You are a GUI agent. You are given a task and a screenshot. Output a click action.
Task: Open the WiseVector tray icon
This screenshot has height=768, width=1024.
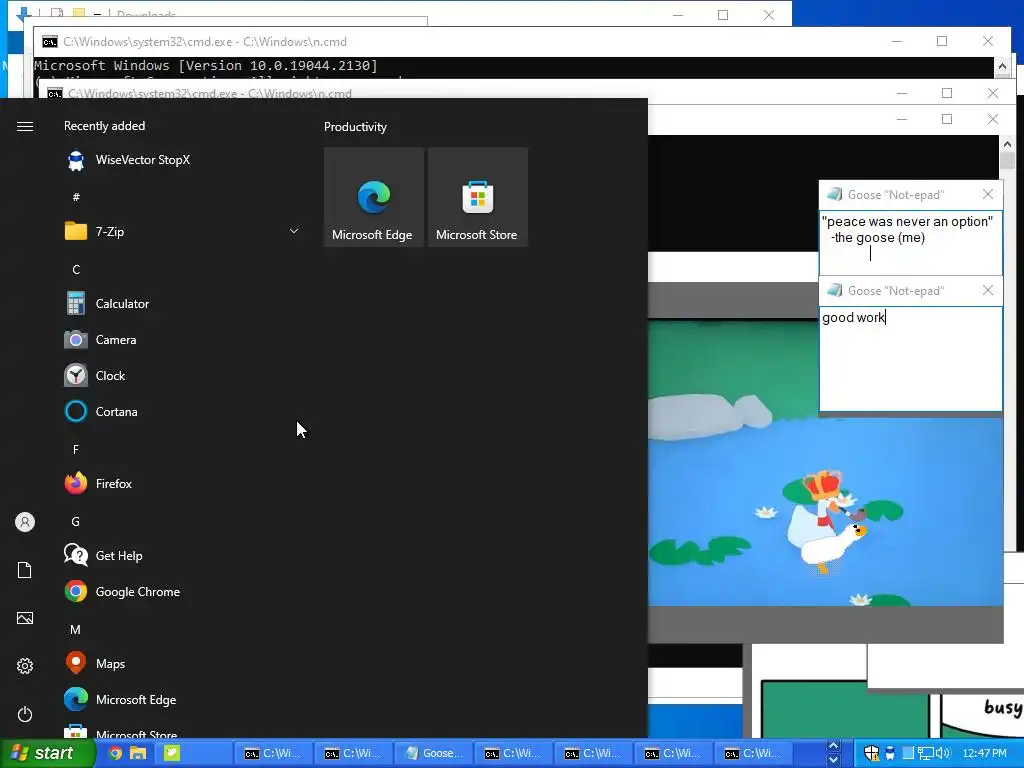889,753
